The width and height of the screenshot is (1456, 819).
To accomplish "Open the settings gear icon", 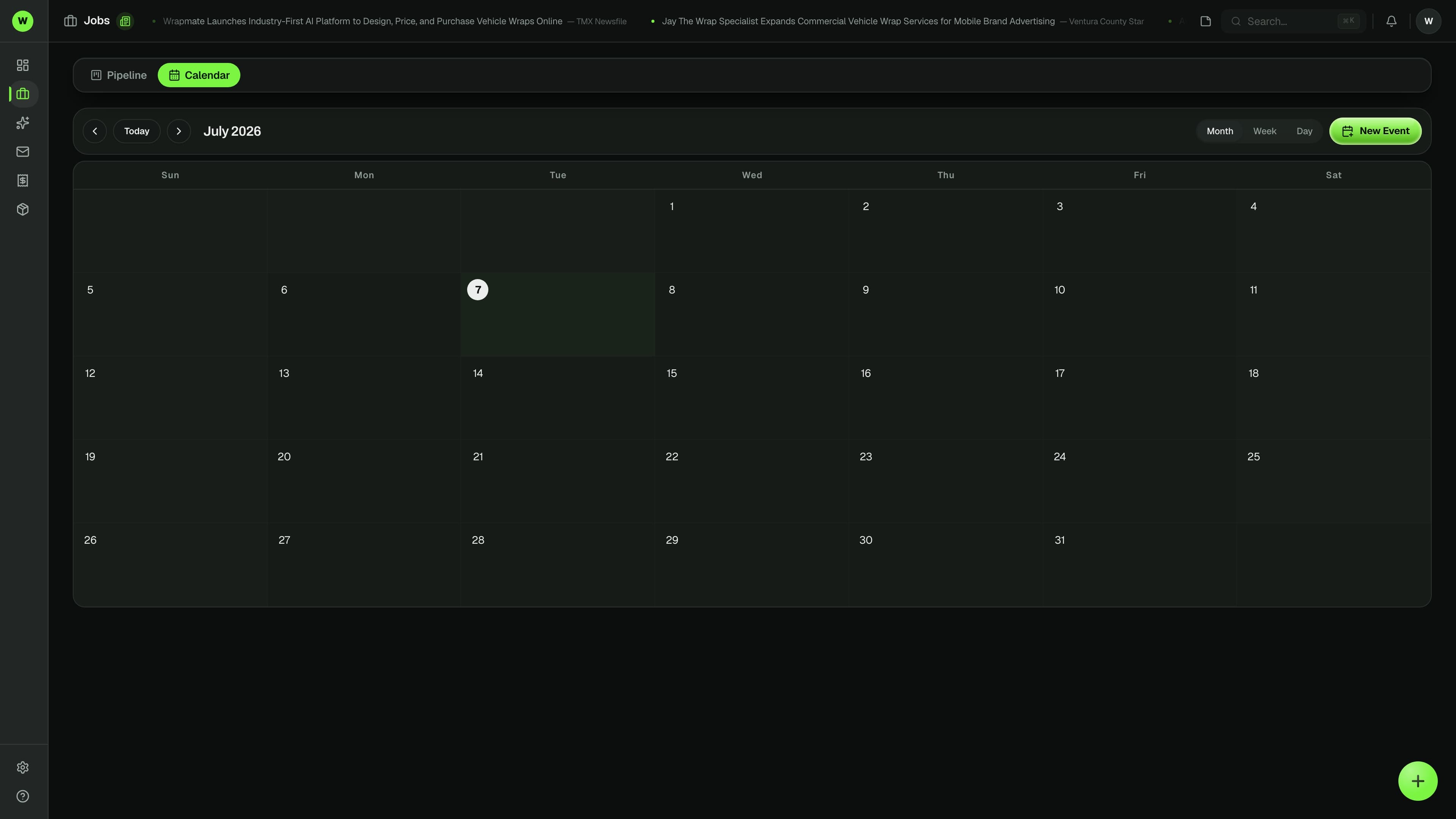I will pyautogui.click(x=23, y=767).
